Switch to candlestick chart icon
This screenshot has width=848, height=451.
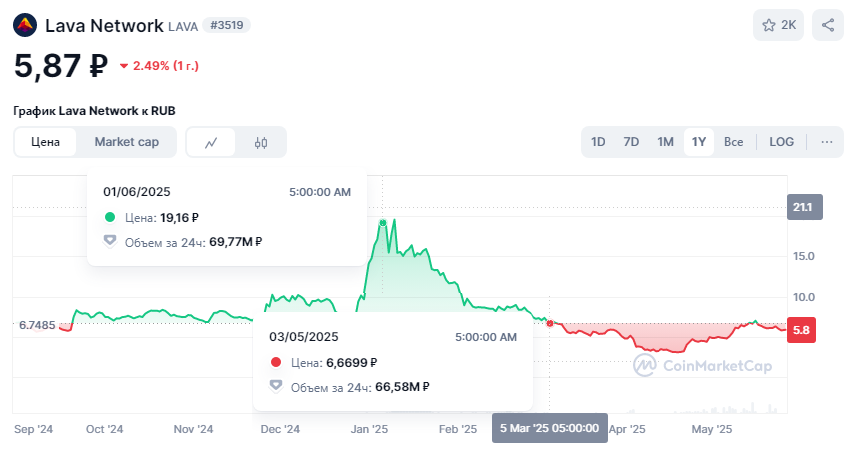coord(261,143)
